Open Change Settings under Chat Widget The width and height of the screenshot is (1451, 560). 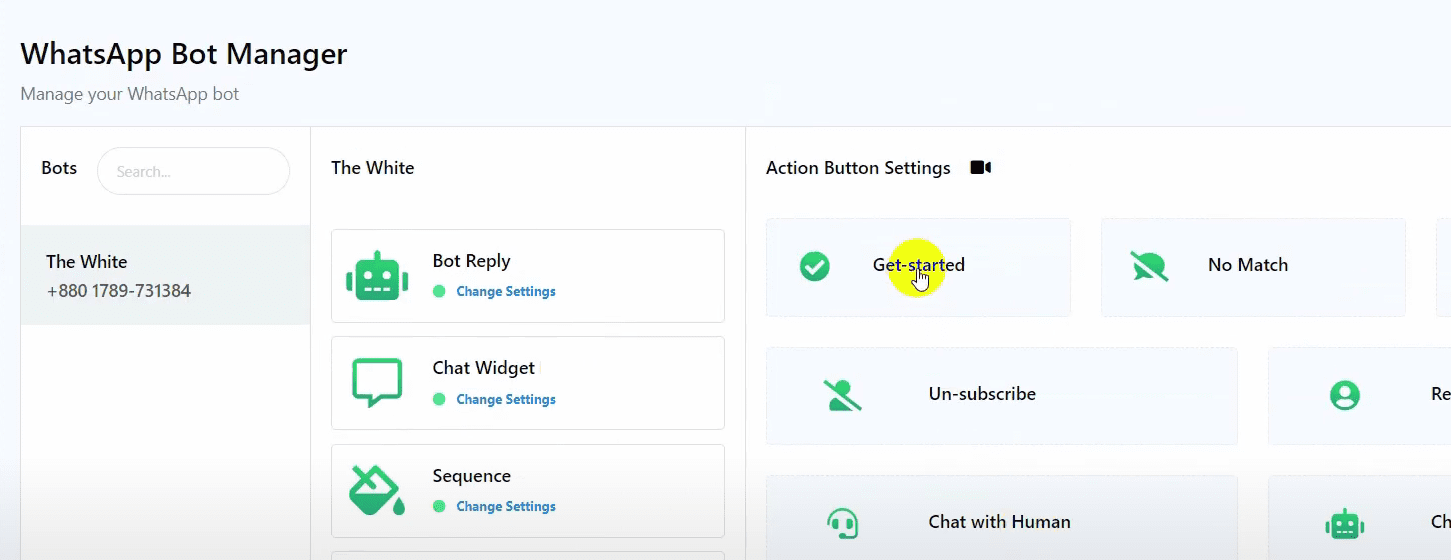[505, 399]
